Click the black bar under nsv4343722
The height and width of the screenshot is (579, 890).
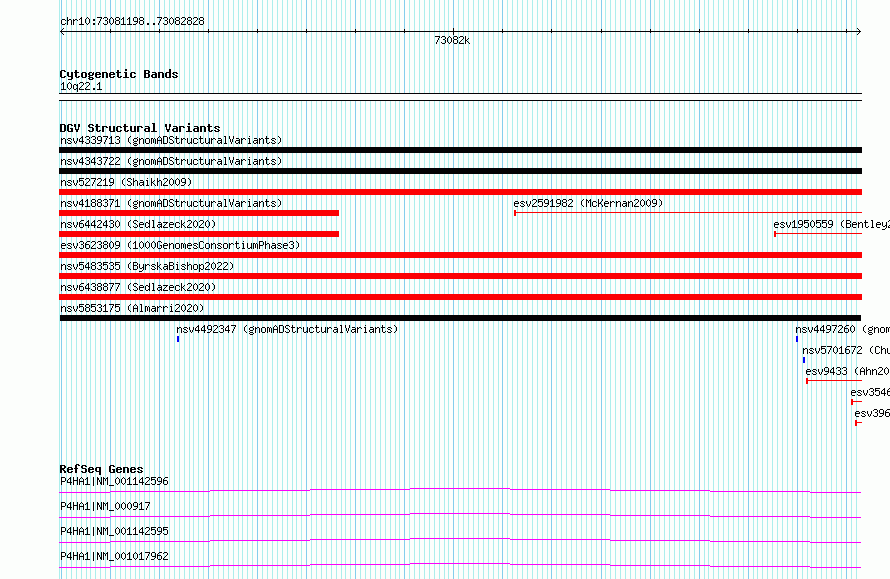(x=460, y=171)
